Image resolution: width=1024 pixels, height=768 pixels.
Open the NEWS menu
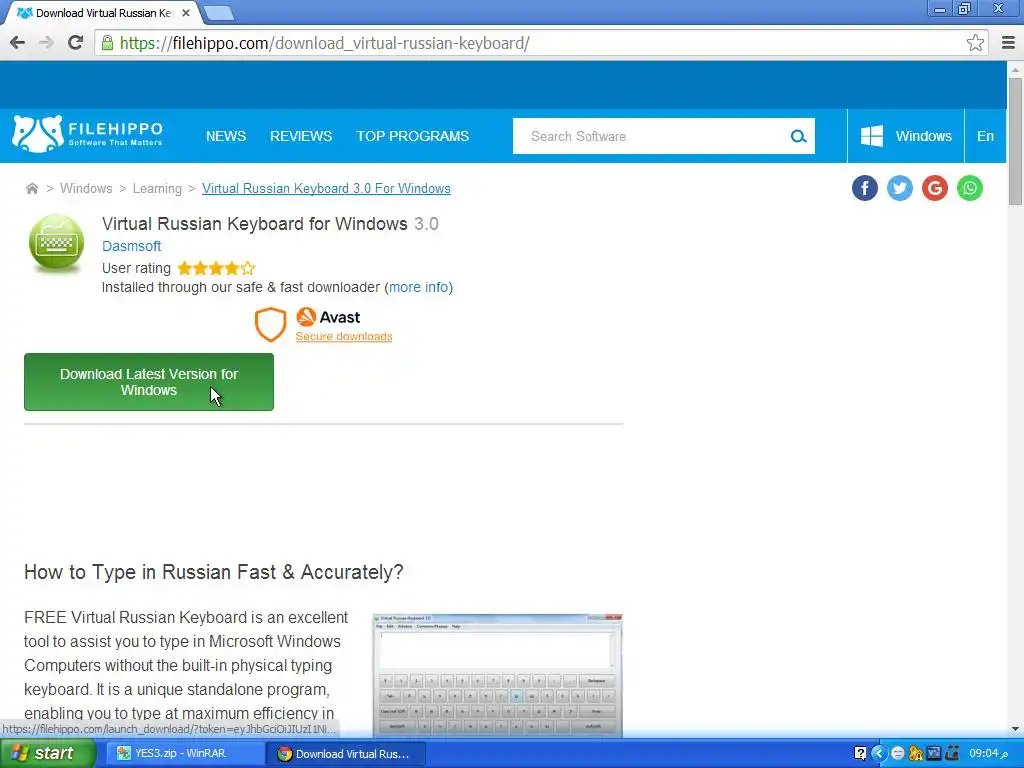coord(226,136)
